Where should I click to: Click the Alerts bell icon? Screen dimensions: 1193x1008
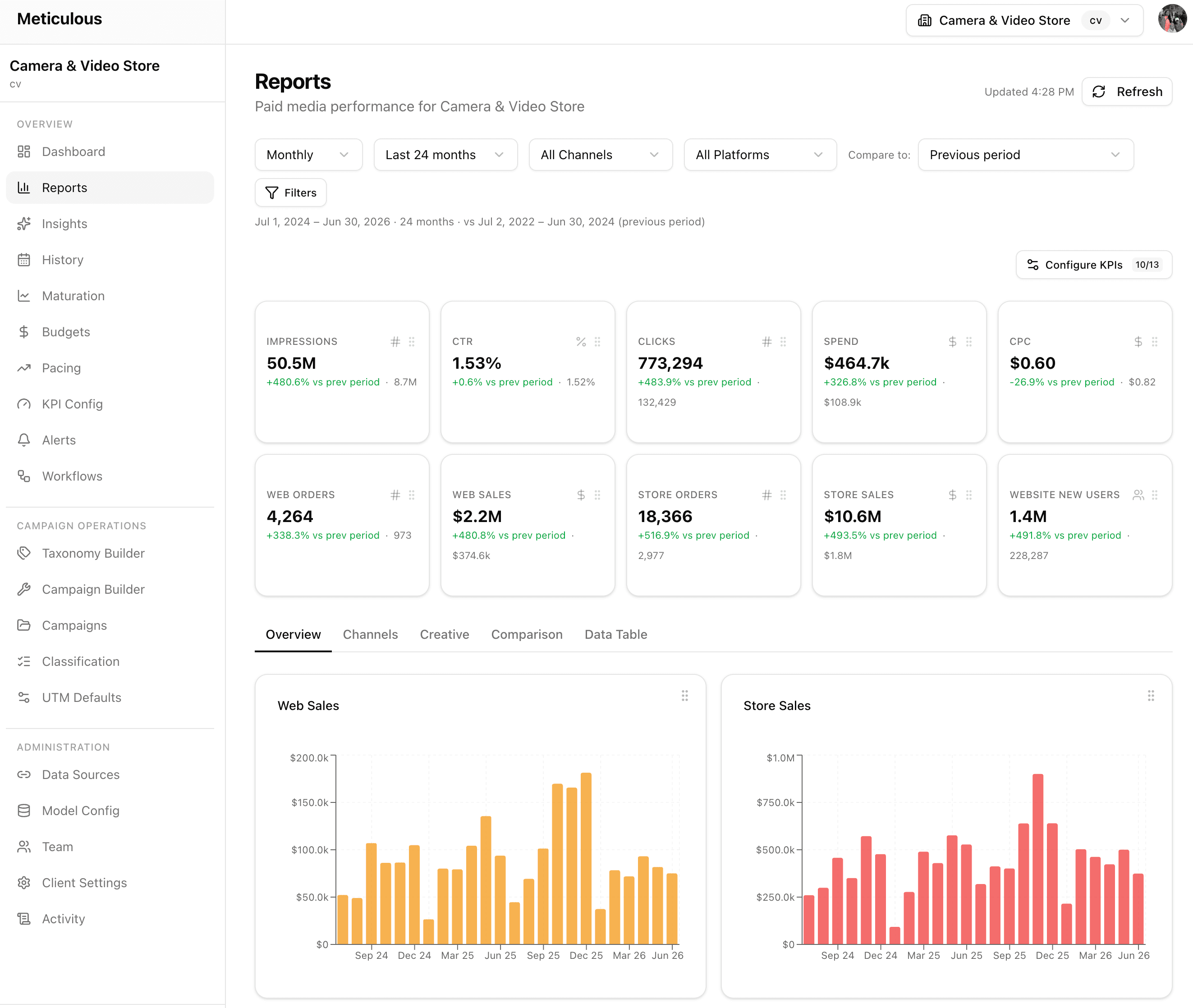[24, 440]
